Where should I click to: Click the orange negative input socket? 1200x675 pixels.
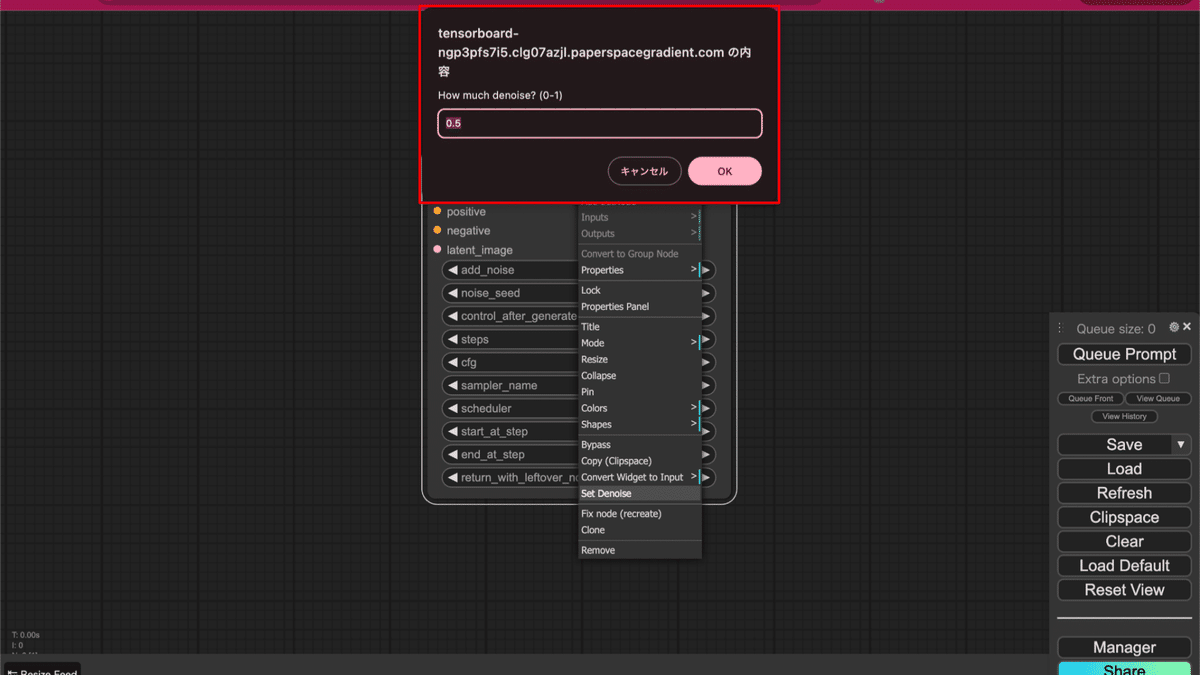pyautogui.click(x=437, y=230)
